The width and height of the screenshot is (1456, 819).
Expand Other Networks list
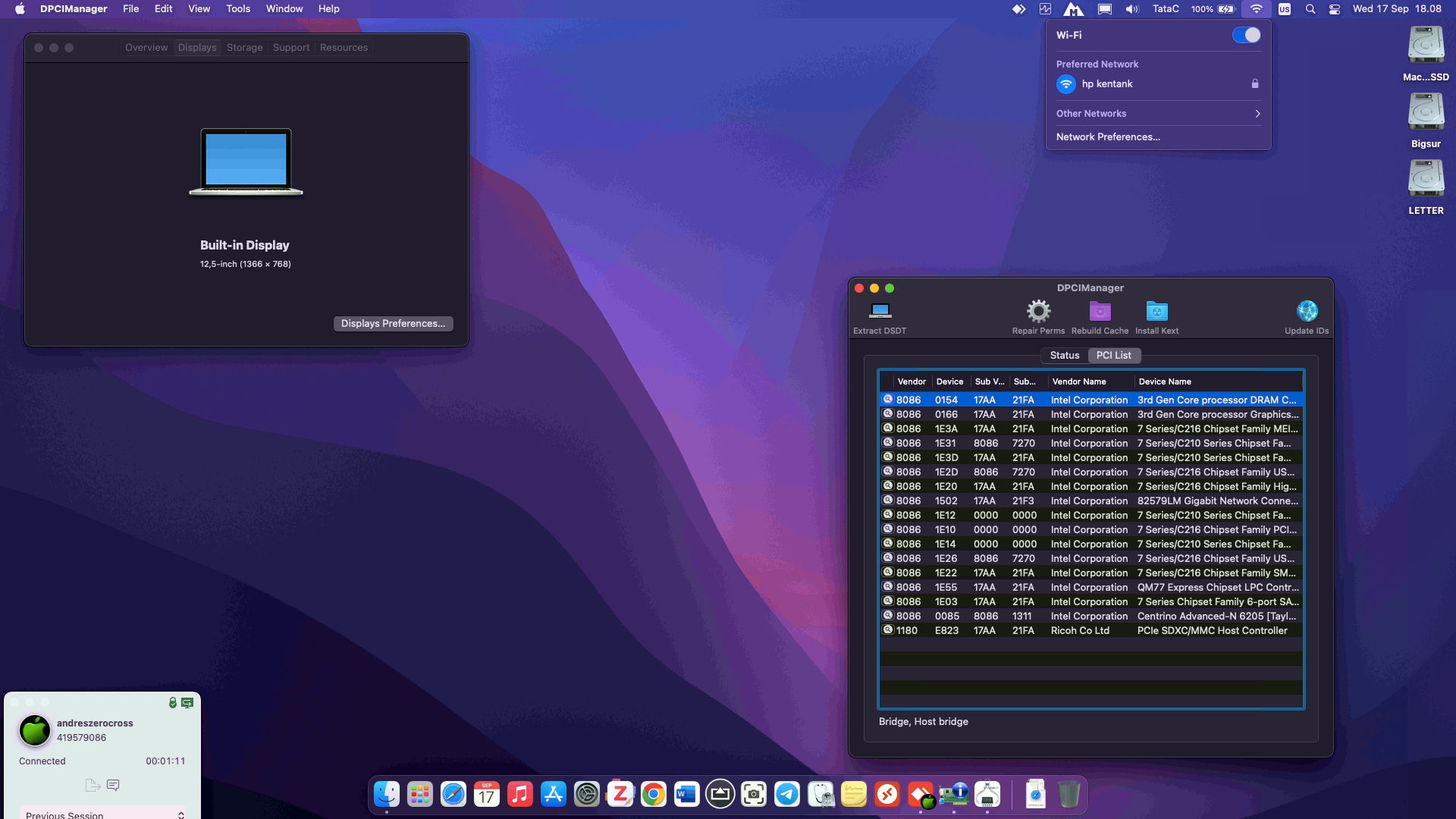pyautogui.click(x=1158, y=114)
